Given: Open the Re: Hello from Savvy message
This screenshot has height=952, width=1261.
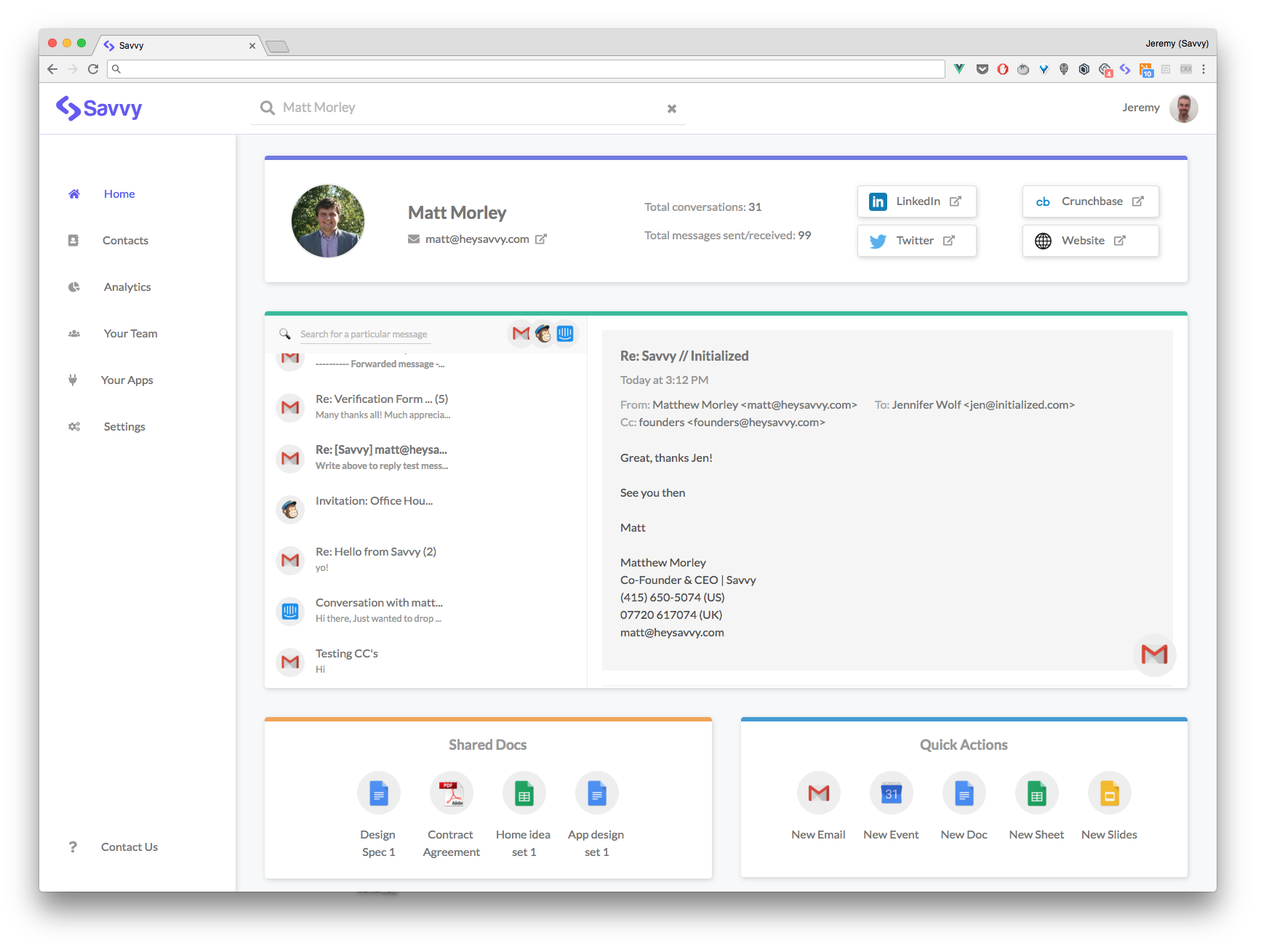Looking at the screenshot, I should 426,560.
